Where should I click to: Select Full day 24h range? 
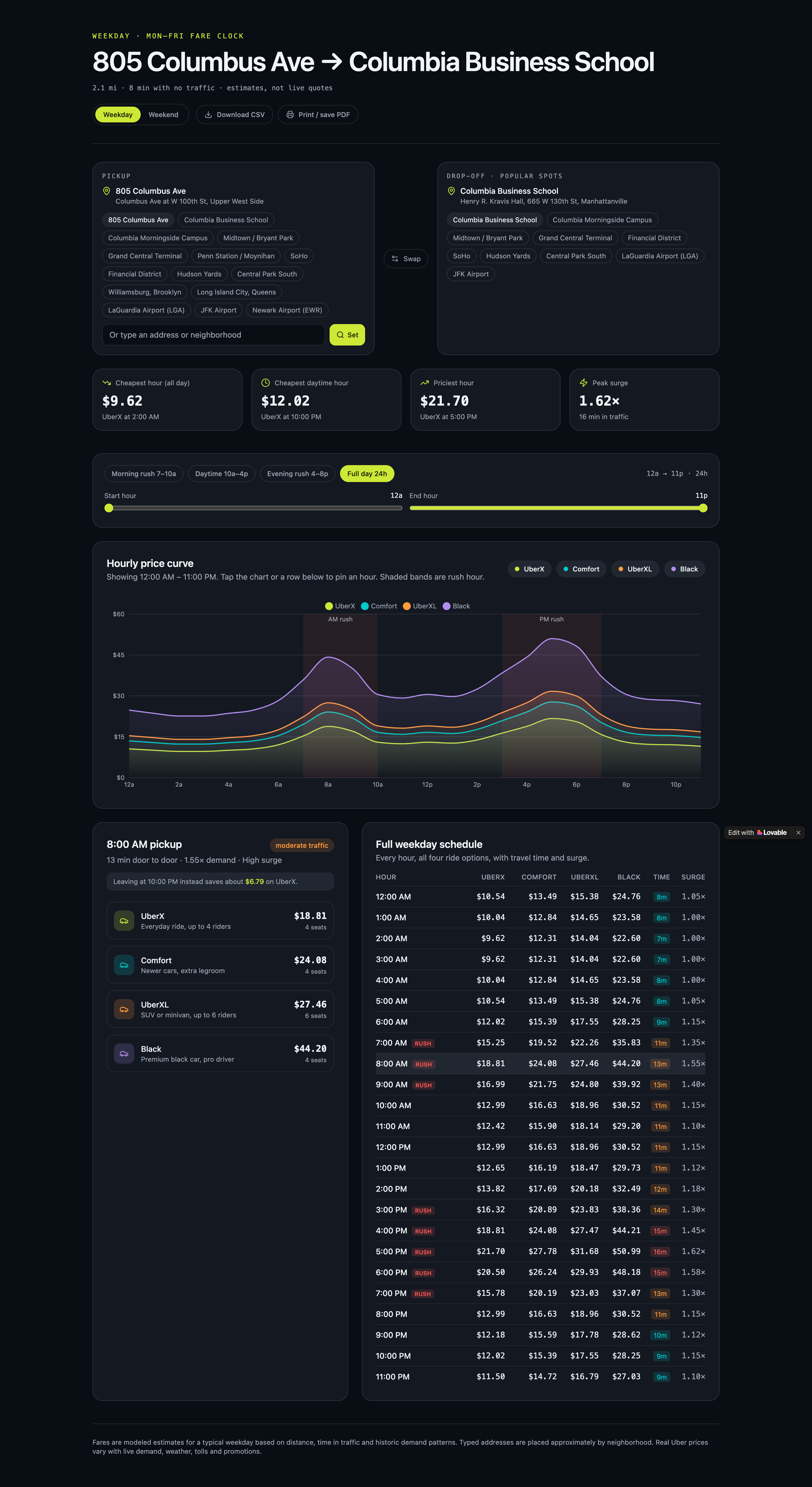tap(367, 473)
